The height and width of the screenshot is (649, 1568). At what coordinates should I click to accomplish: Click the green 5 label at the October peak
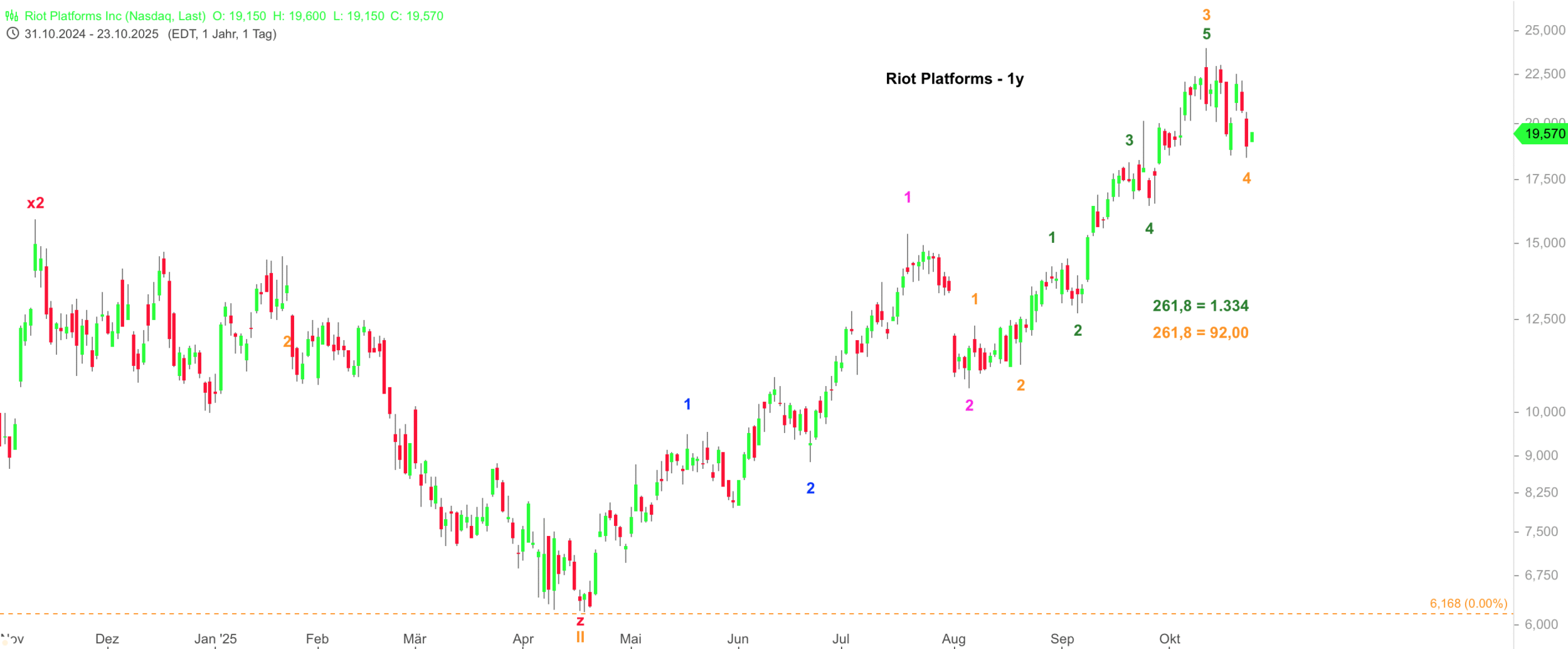tap(1206, 34)
